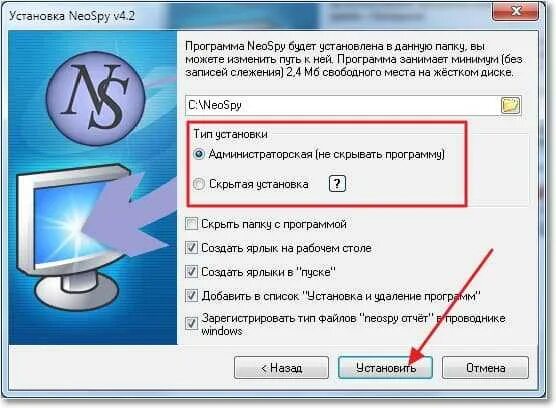Enable the Скрыть папку с программой checkbox
This screenshot has width=556, height=408.
point(191,224)
